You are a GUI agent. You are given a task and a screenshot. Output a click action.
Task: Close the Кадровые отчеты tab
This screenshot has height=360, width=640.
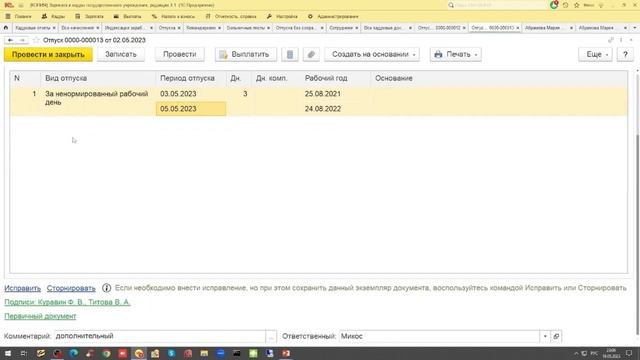[54, 28]
